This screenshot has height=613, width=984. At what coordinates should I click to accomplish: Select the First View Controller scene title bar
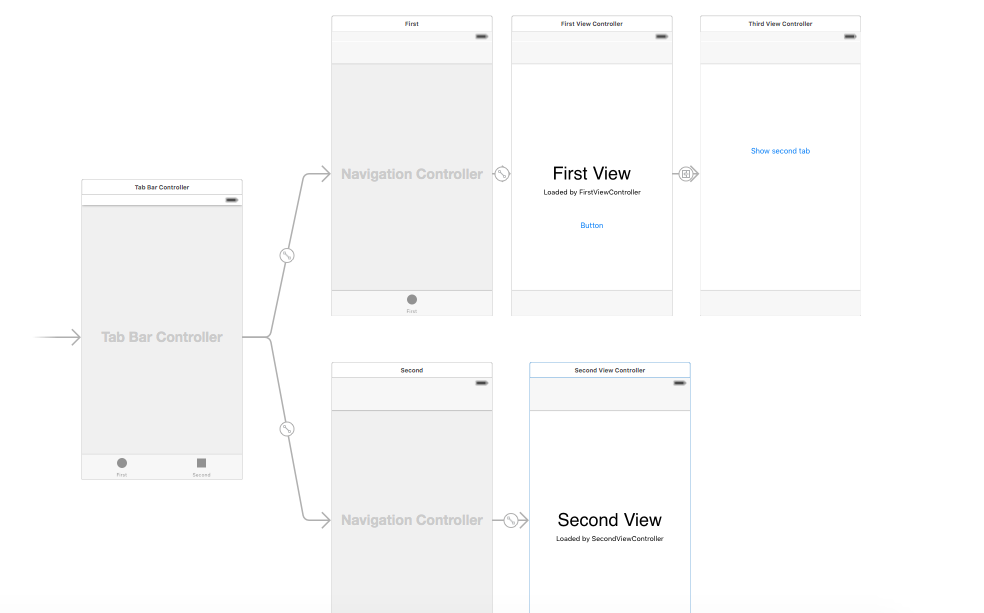coord(592,24)
